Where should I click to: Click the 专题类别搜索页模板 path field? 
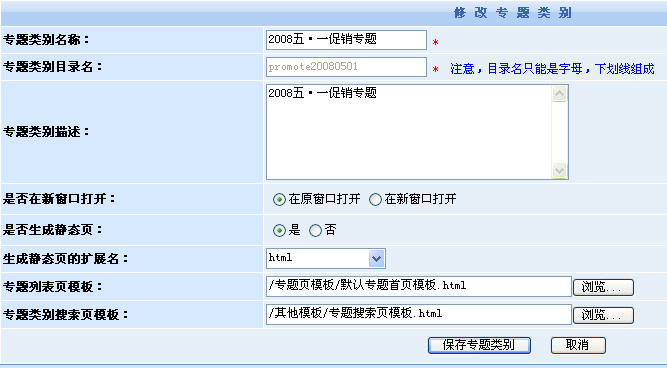(x=419, y=314)
